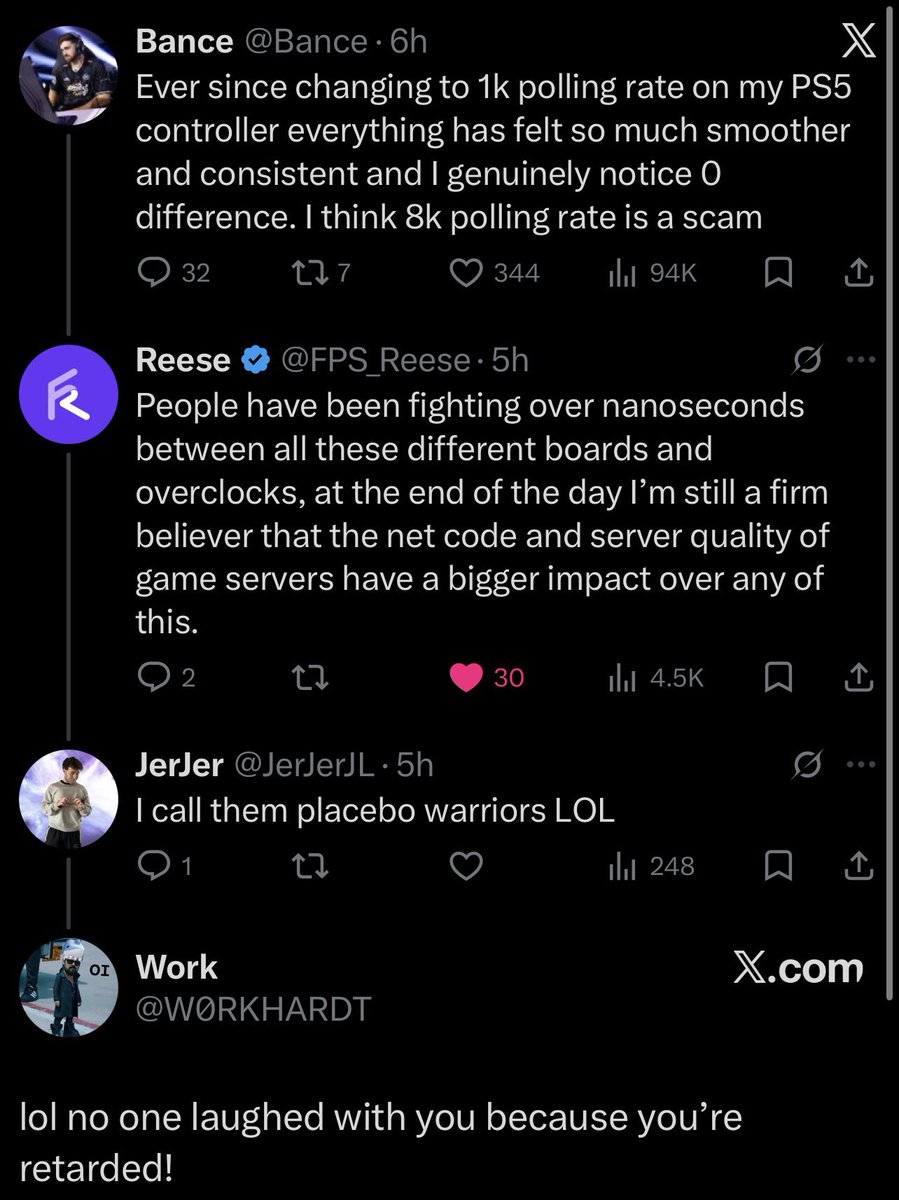This screenshot has height=1200, width=899.
Task: Bookmark Bance's tweet
Action: (777, 272)
